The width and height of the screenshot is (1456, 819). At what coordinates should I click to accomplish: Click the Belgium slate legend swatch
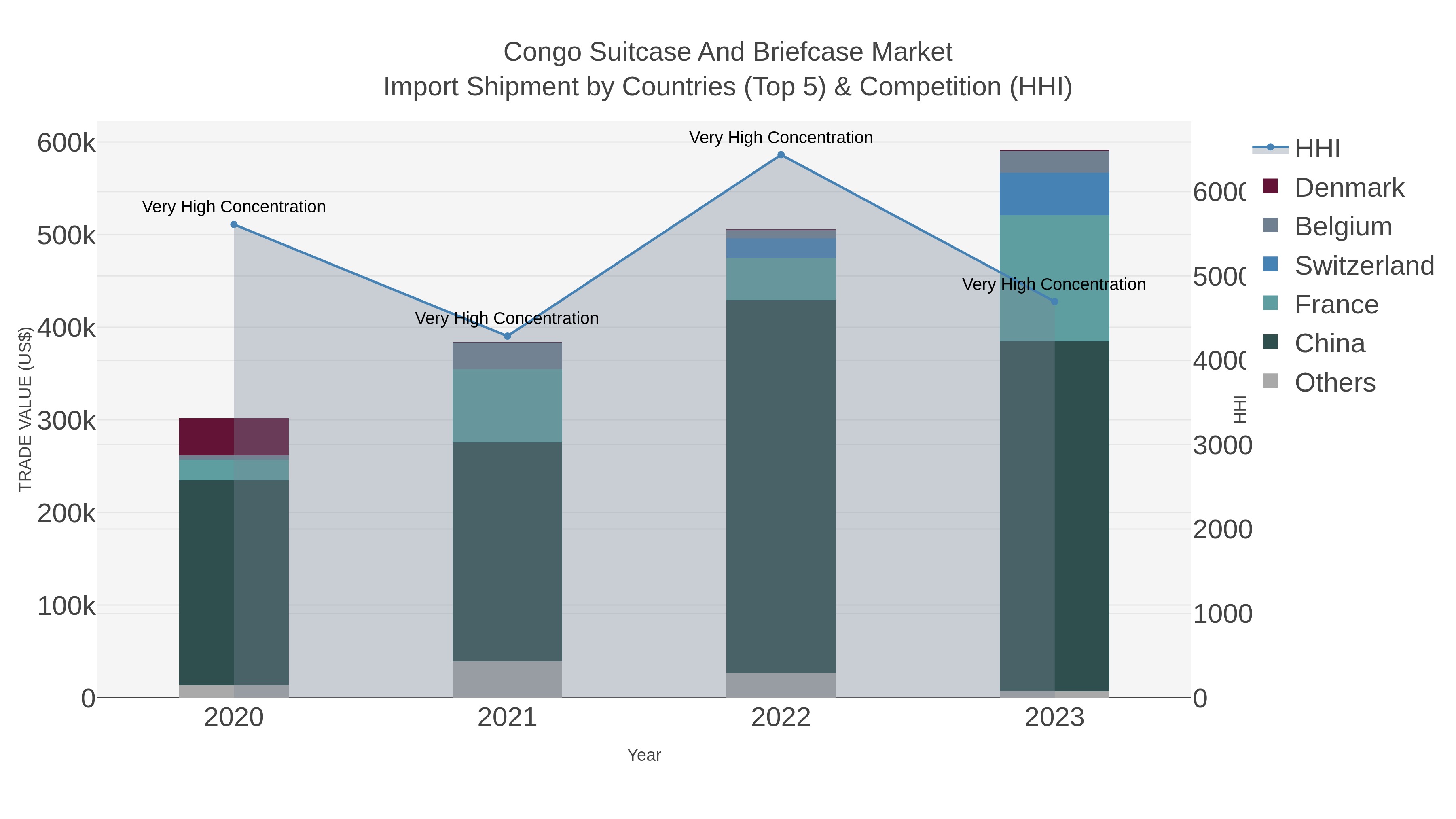pyautogui.click(x=1271, y=224)
